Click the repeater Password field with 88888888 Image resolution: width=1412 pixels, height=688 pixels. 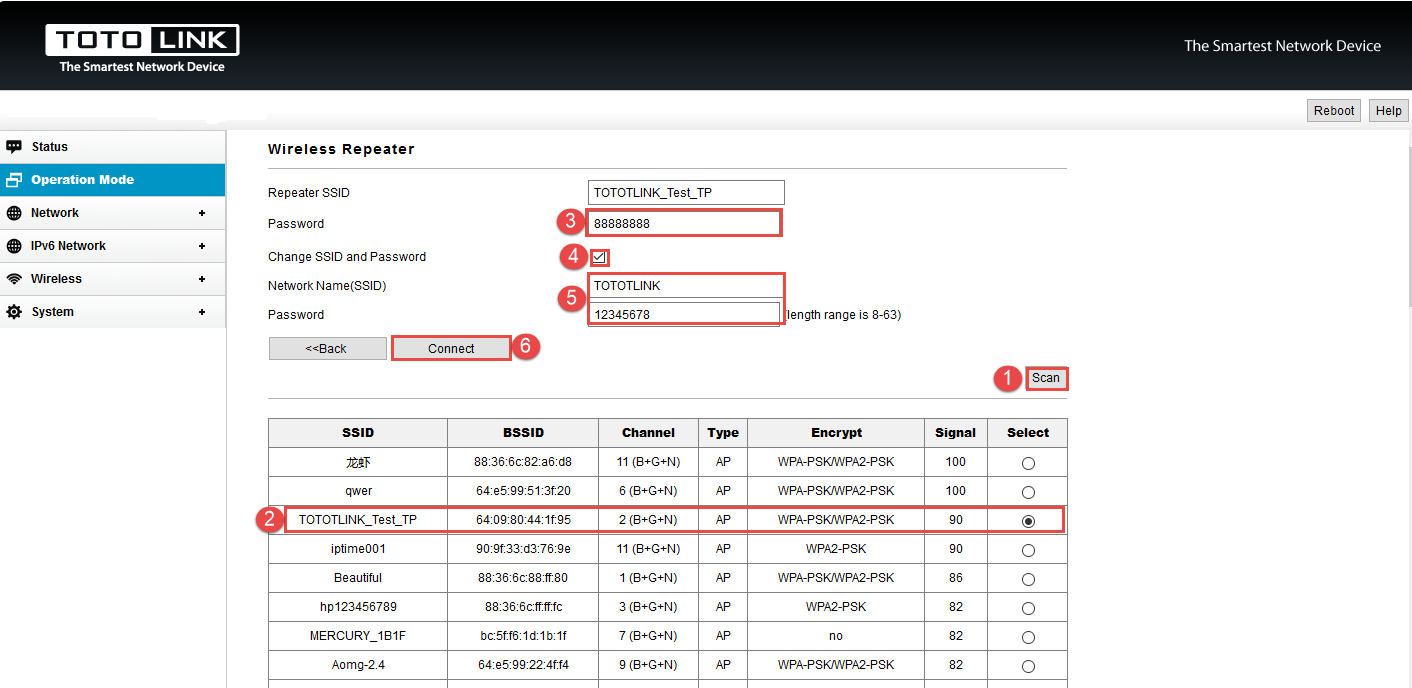point(683,223)
